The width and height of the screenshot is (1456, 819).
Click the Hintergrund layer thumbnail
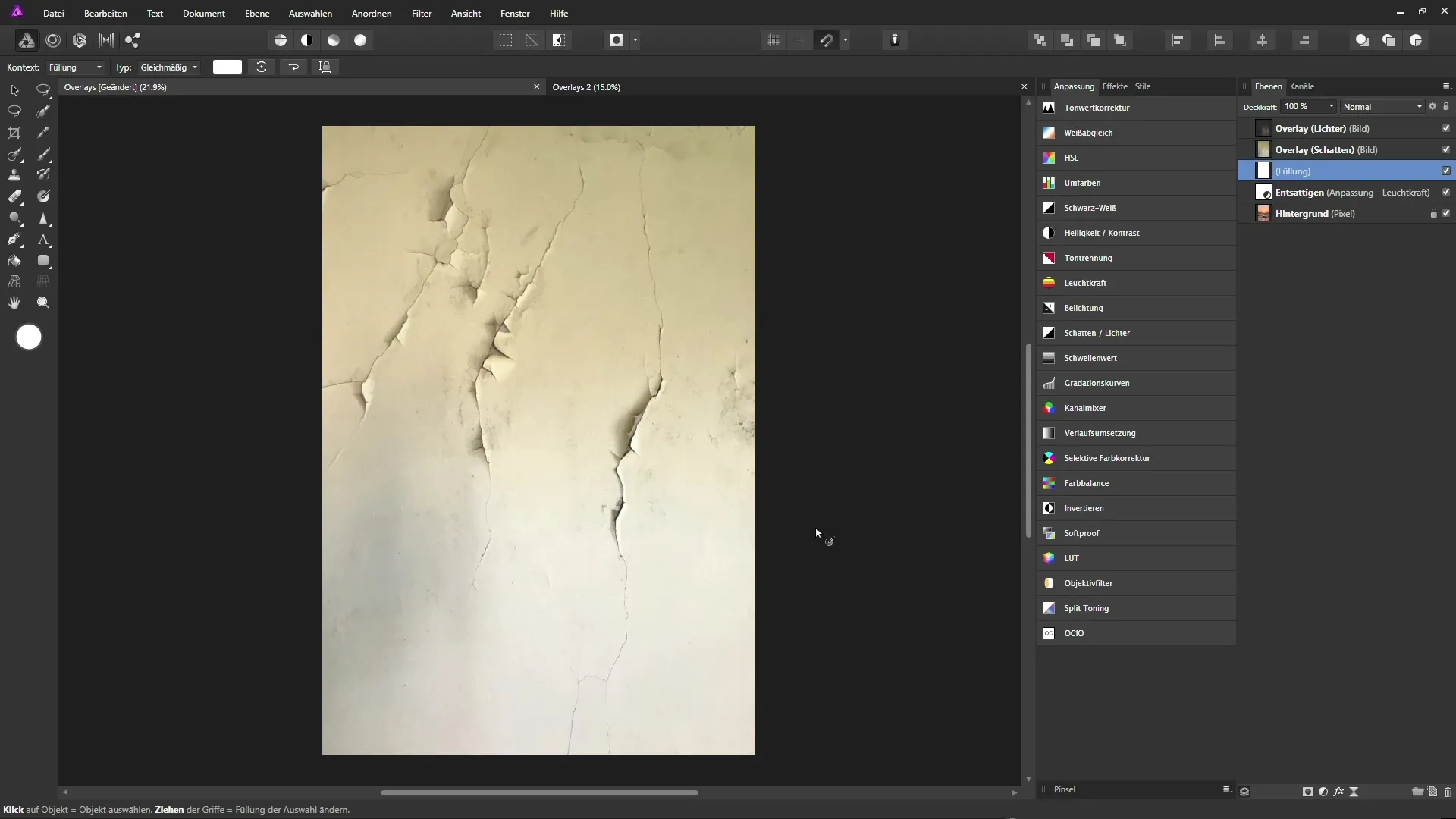tap(1263, 214)
